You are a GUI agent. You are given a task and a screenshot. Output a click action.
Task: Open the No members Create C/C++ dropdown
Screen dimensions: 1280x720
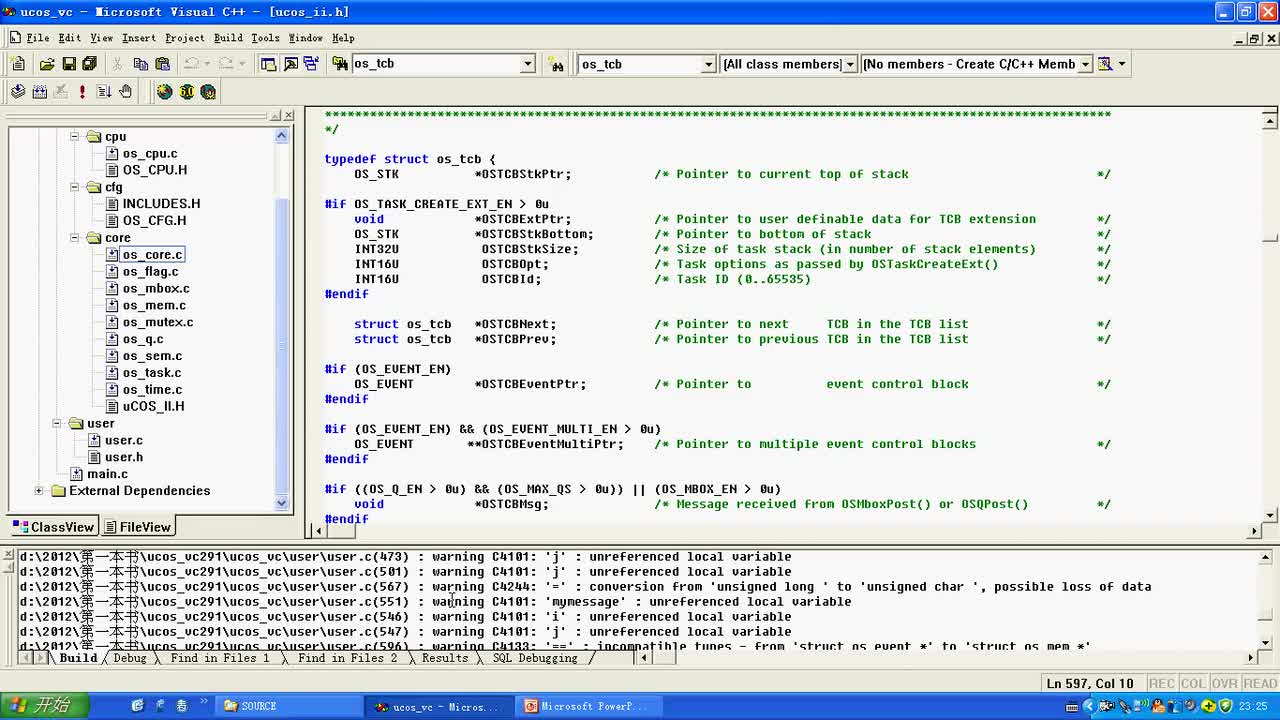click(x=1085, y=64)
